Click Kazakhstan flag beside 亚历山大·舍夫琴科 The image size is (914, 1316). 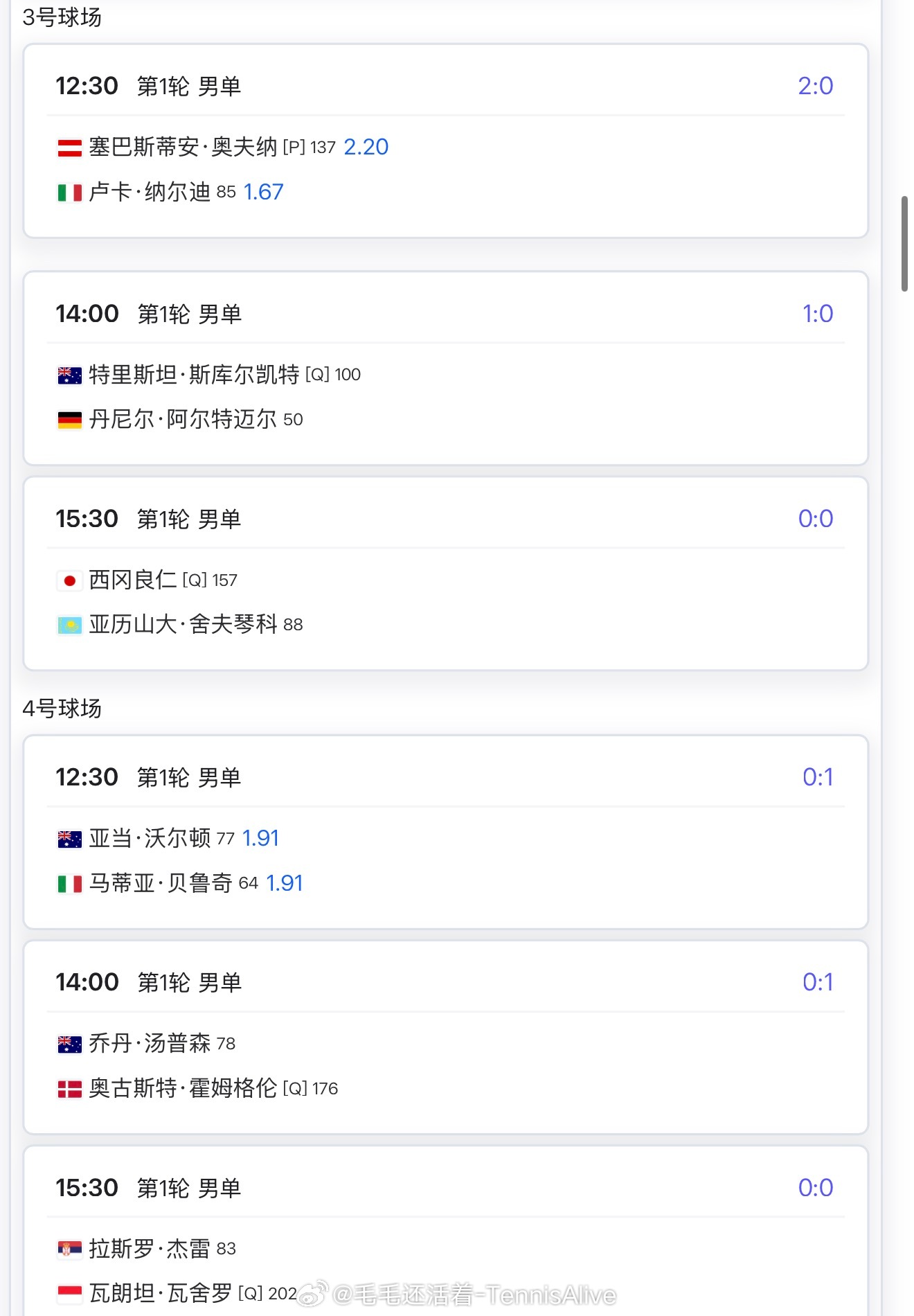69,625
